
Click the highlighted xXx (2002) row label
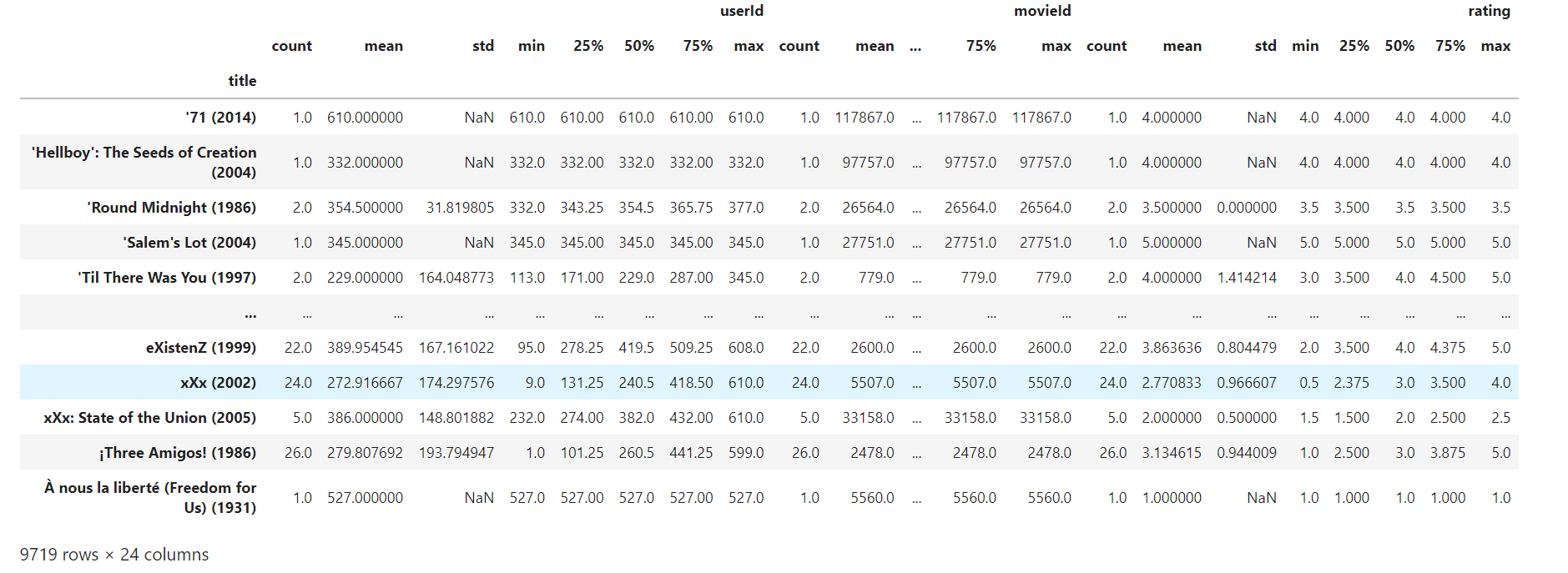218,383
